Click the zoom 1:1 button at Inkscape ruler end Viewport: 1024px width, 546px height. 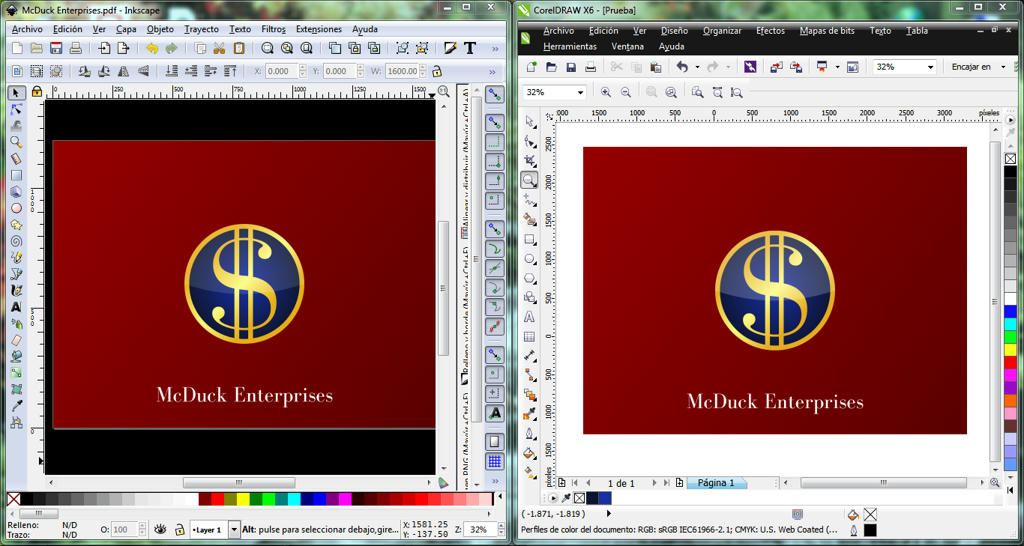tap(443, 91)
